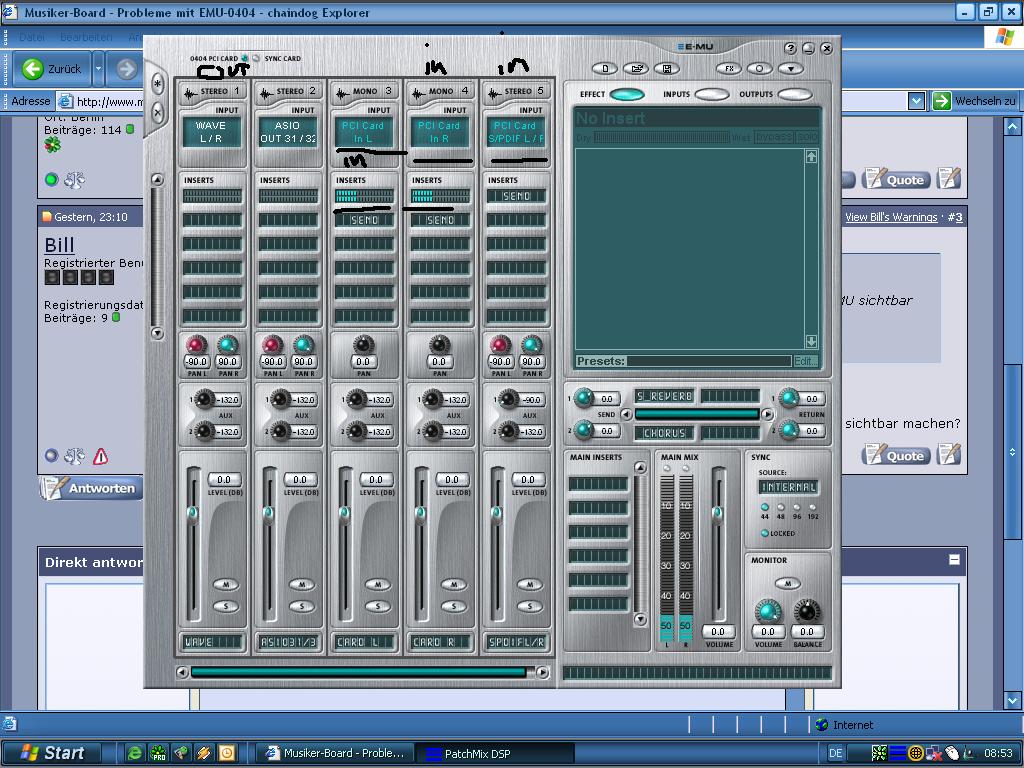Click the Open Session folder icon
This screenshot has height=768, width=1024.
click(635, 69)
